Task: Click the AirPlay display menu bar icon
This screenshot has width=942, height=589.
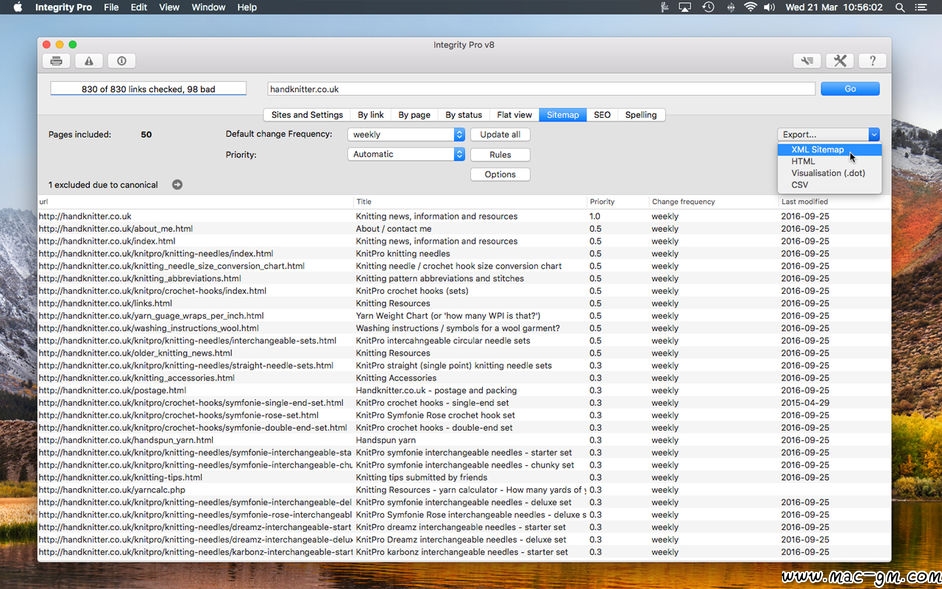Action: click(685, 7)
